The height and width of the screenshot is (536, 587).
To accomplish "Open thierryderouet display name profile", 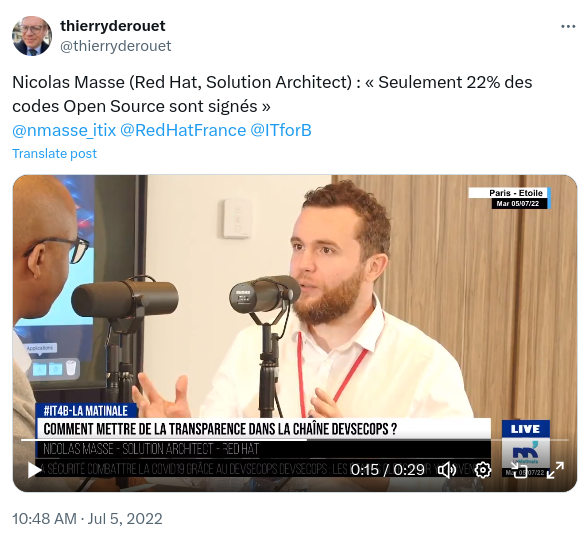I will 112,26.
